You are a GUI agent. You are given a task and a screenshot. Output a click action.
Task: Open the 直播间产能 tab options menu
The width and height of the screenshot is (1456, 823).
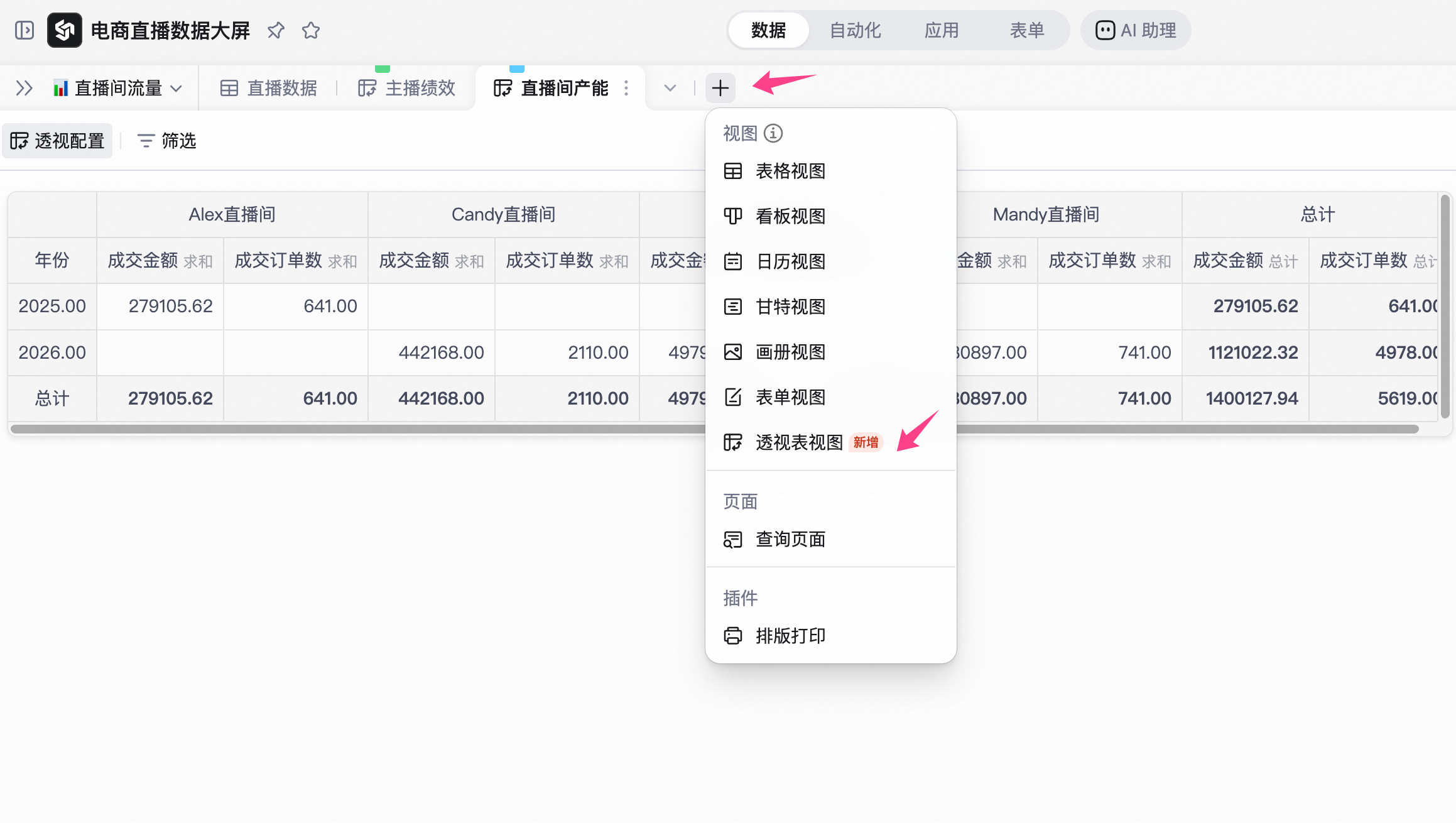point(626,88)
